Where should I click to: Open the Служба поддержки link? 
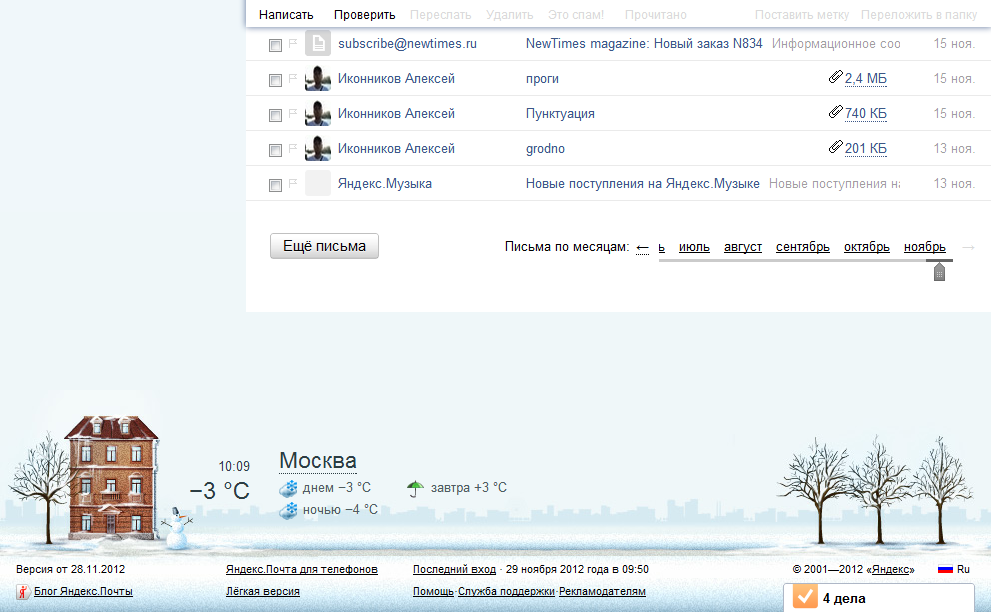[506, 591]
